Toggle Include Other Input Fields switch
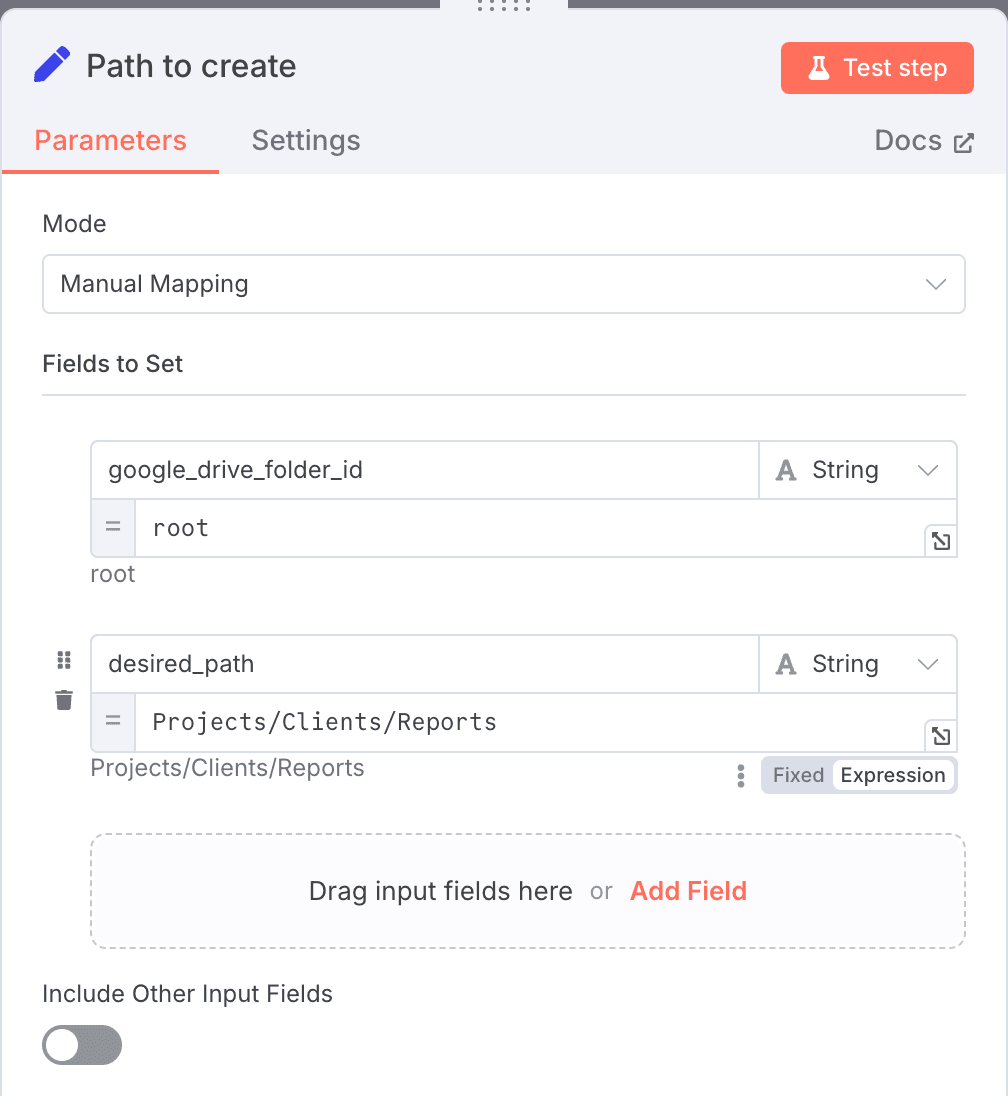 point(82,1045)
